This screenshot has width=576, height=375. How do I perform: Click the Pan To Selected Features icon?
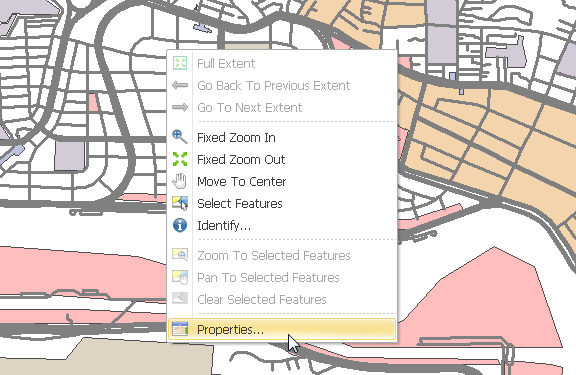tap(180, 277)
